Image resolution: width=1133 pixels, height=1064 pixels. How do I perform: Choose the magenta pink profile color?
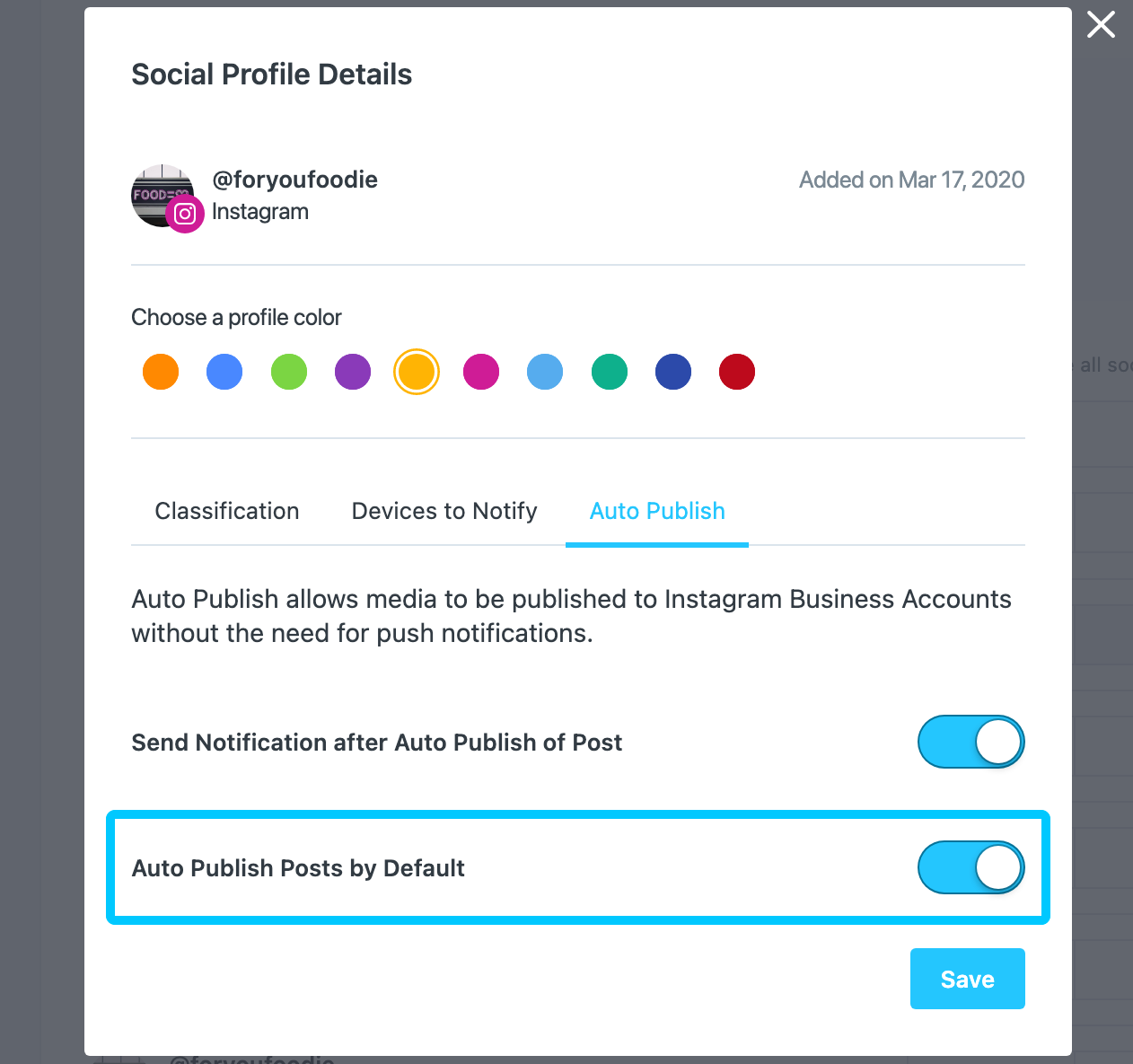(x=481, y=372)
